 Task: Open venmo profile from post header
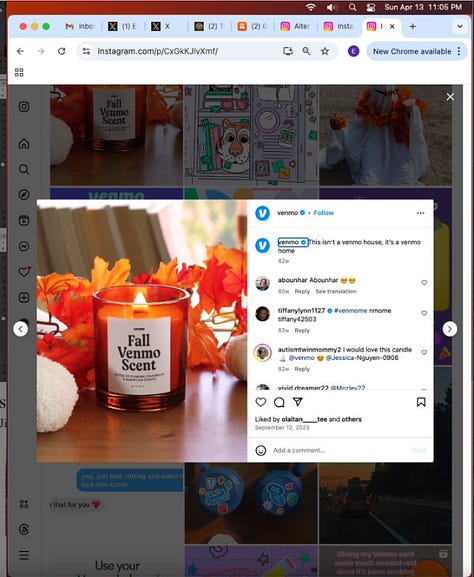pyautogui.click(x=287, y=213)
